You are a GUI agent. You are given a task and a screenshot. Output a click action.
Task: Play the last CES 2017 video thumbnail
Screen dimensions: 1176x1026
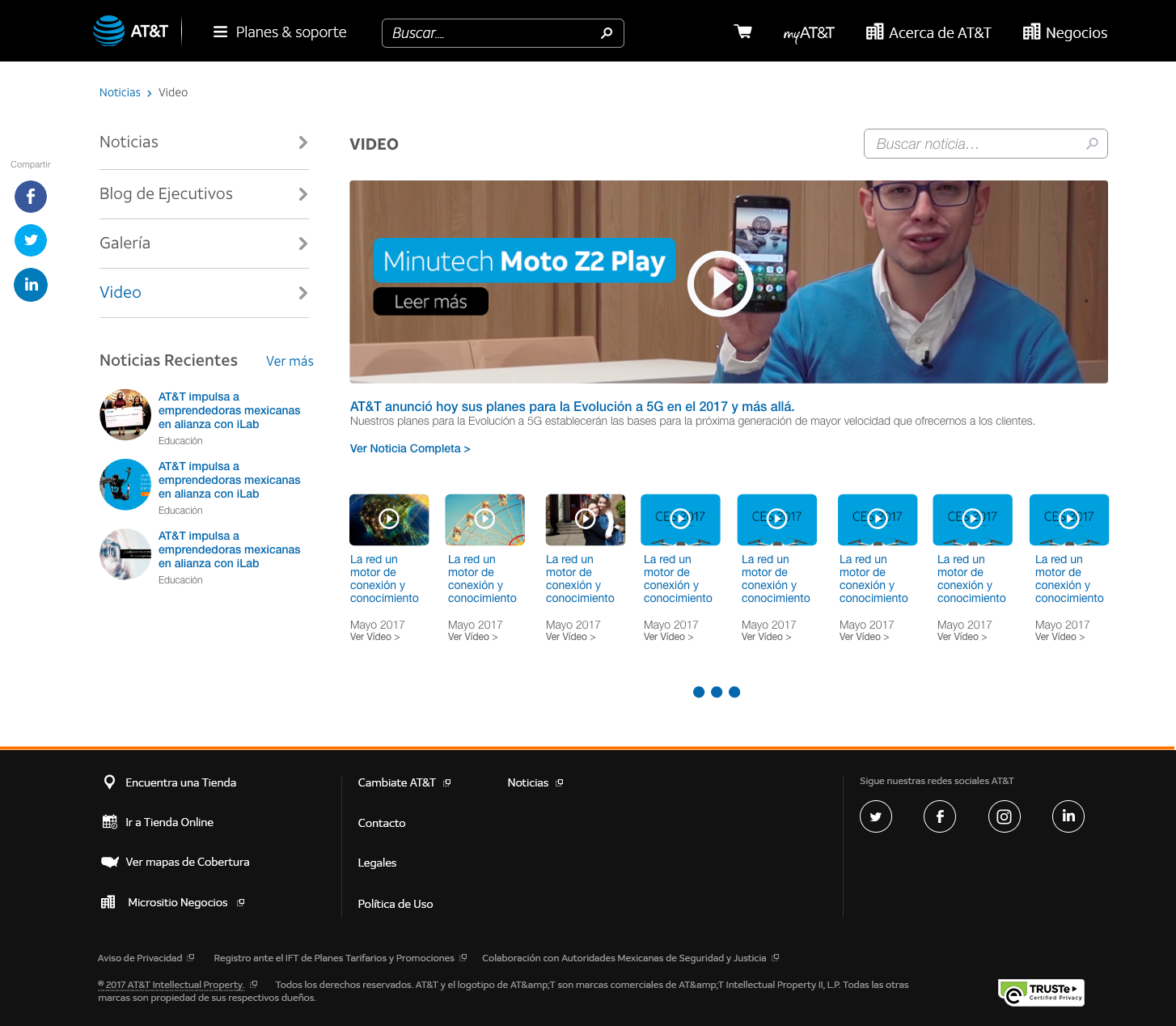pos(1068,519)
